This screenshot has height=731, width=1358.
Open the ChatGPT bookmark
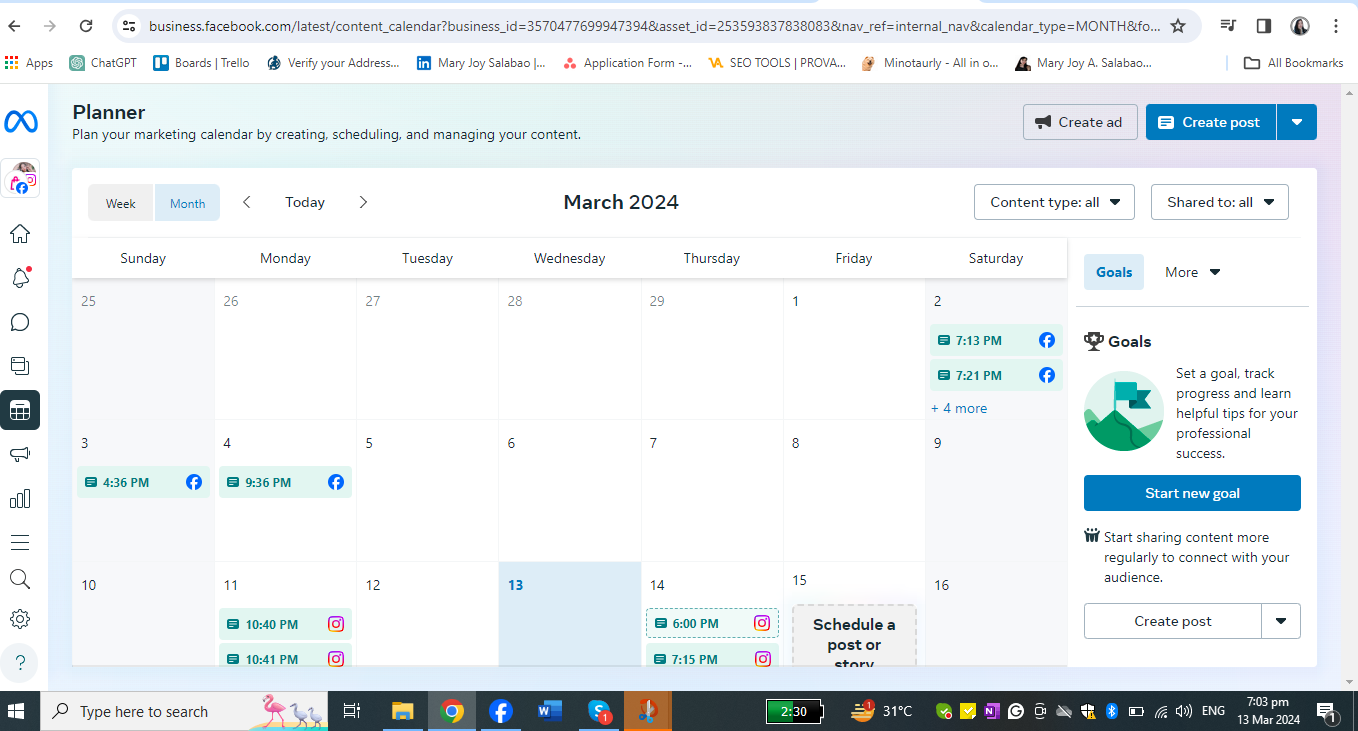click(x=103, y=62)
